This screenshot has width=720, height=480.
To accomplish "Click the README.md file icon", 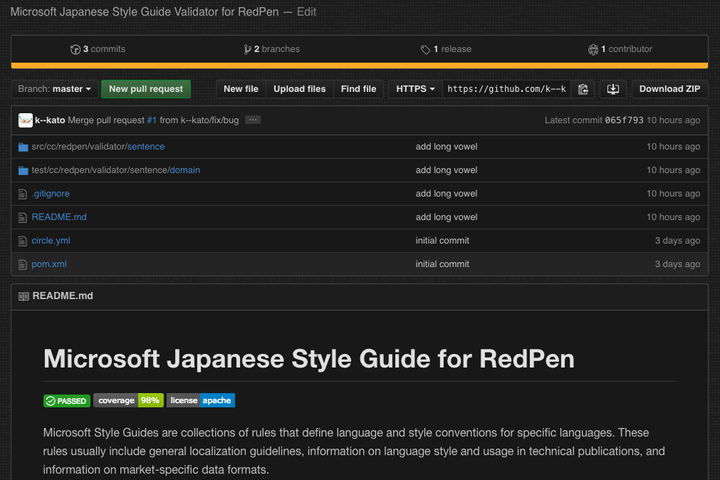I will tap(23, 217).
